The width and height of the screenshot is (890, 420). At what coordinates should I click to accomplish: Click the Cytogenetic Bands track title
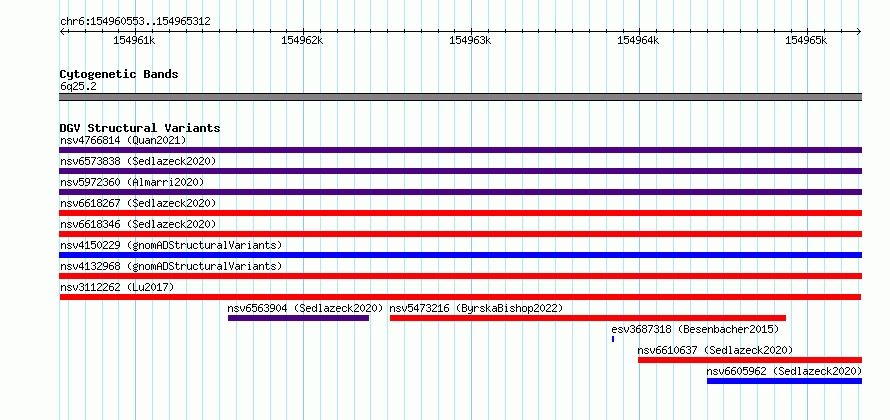pyautogui.click(x=119, y=74)
